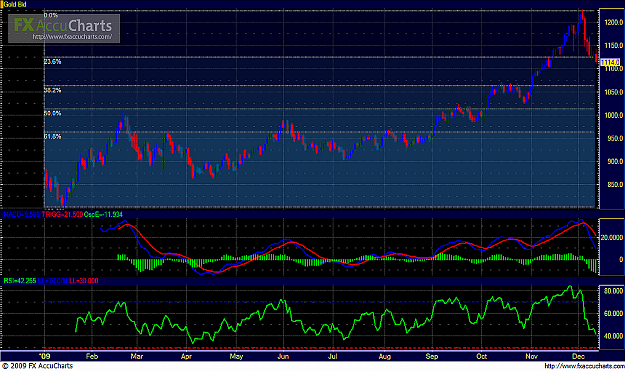
Task: Click the 850.0 price axis label
Action: [615, 185]
